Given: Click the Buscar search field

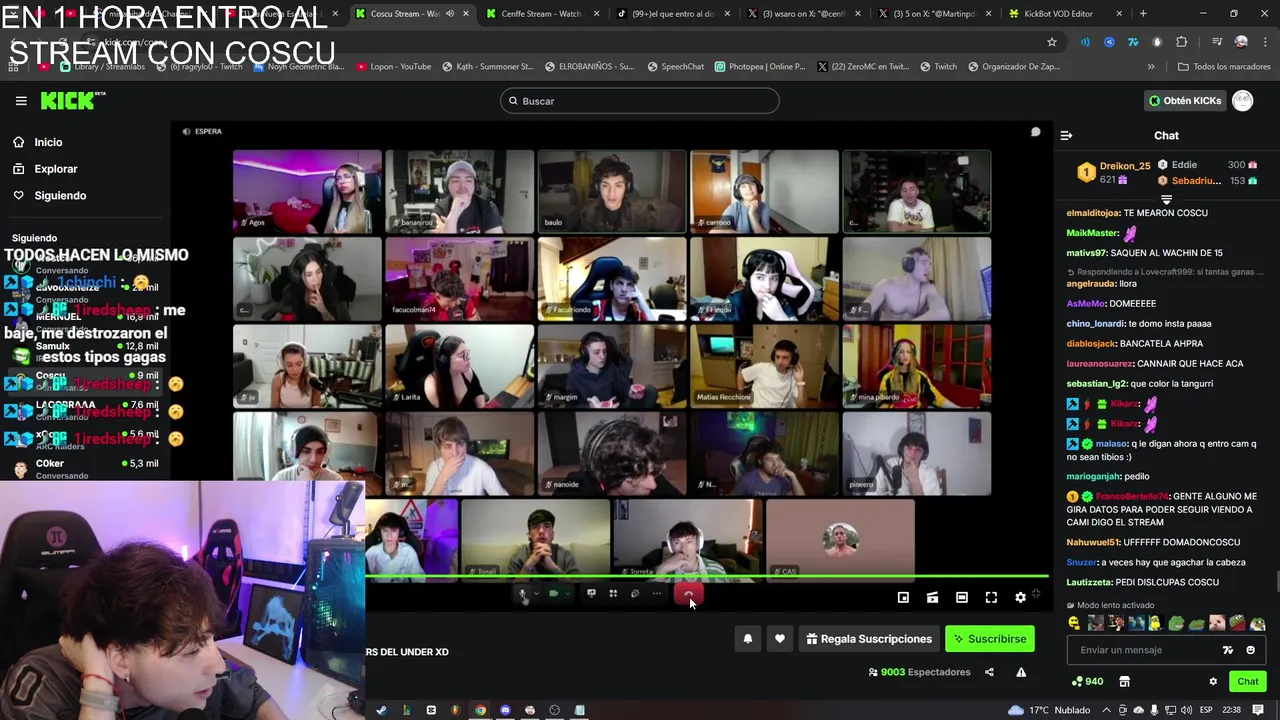Looking at the screenshot, I should [639, 101].
